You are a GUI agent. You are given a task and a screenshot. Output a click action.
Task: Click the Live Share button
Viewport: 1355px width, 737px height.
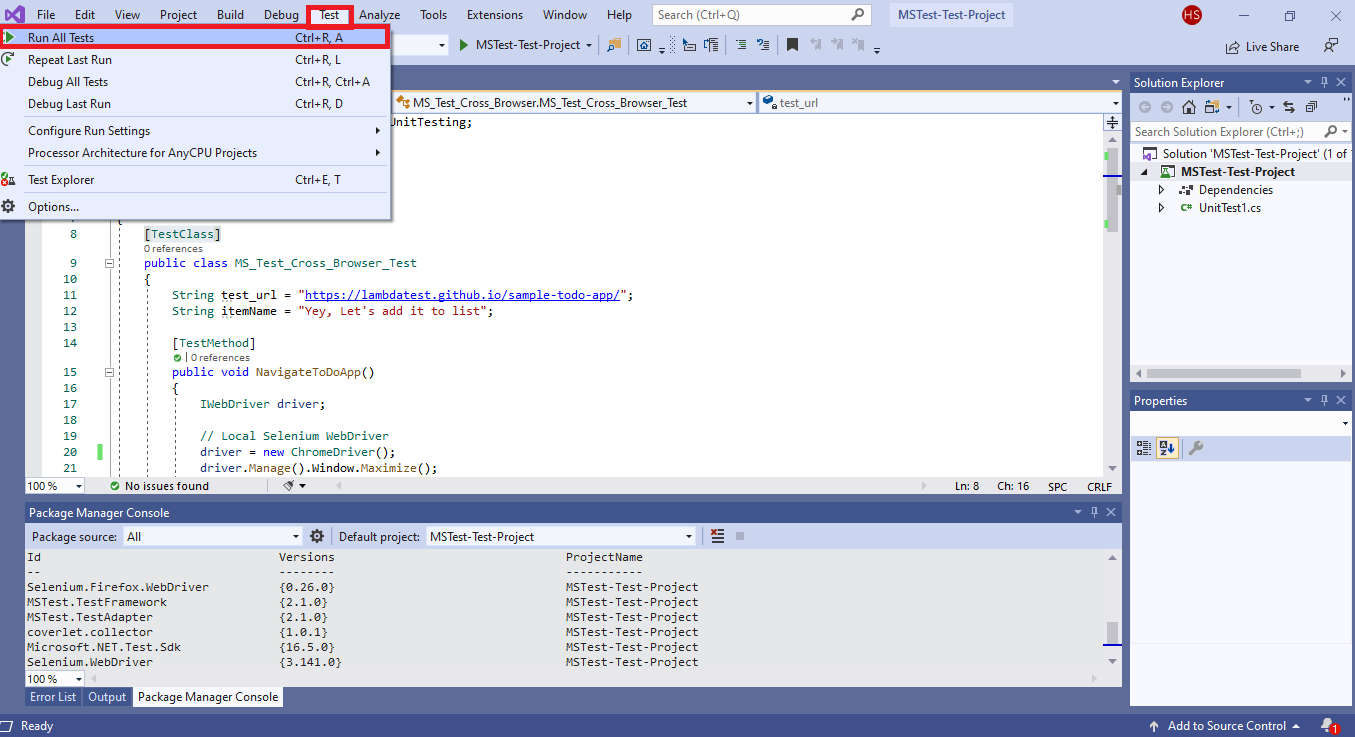tap(1263, 46)
